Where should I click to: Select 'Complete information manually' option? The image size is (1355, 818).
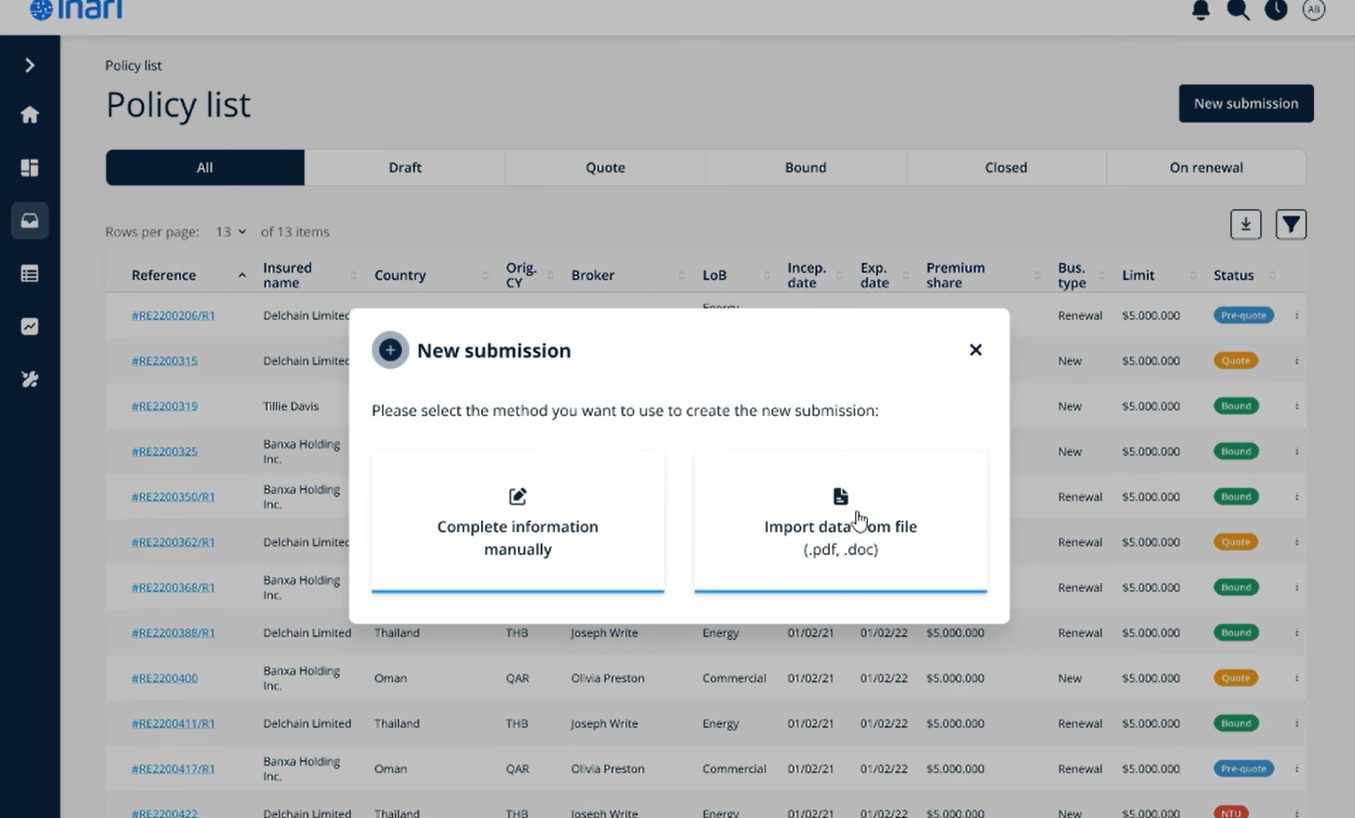[517, 522]
